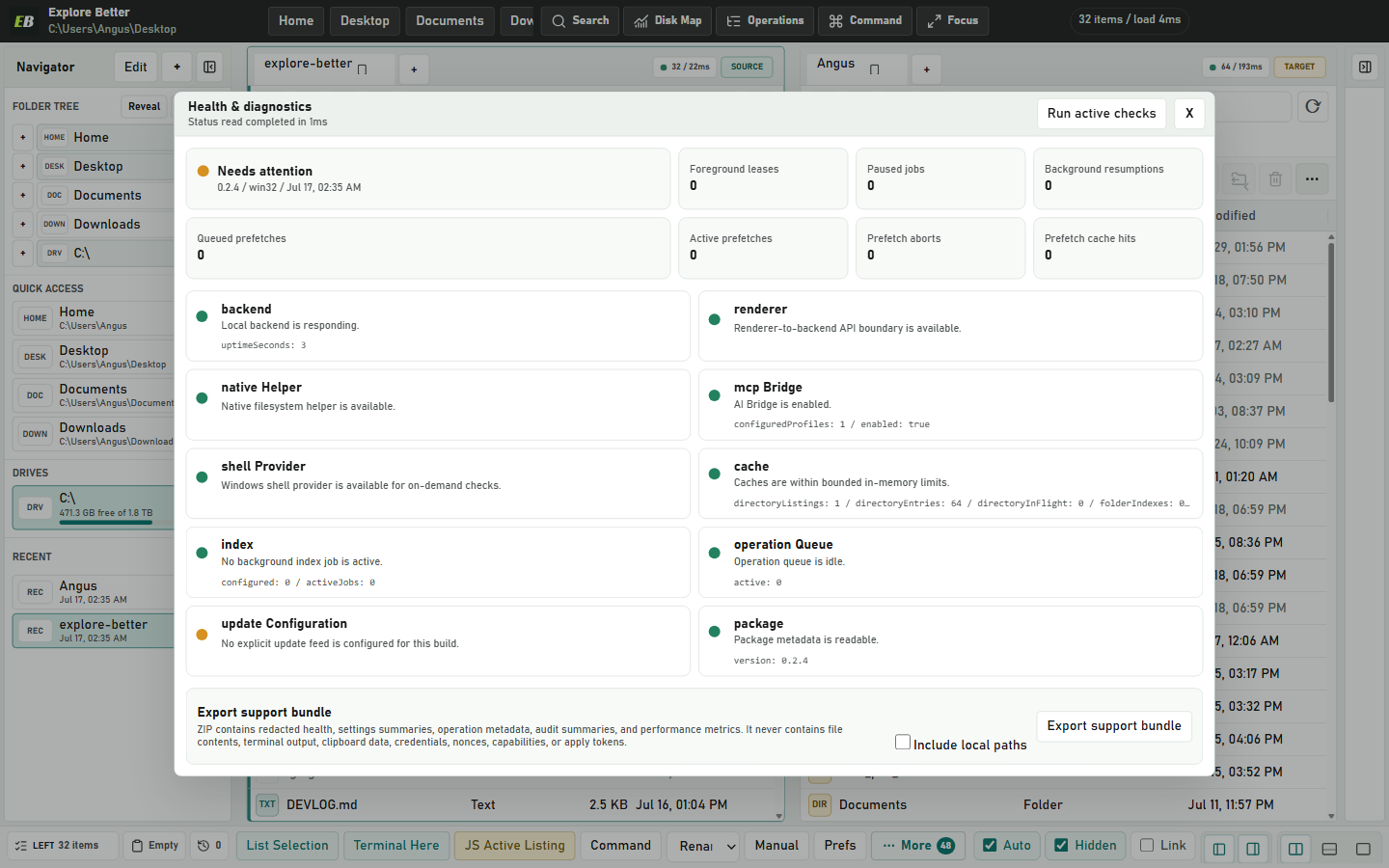Collapse the Navigator sidebar with the panel icon
Viewport: 1389px width, 868px height.
pyautogui.click(x=209, y=67)
